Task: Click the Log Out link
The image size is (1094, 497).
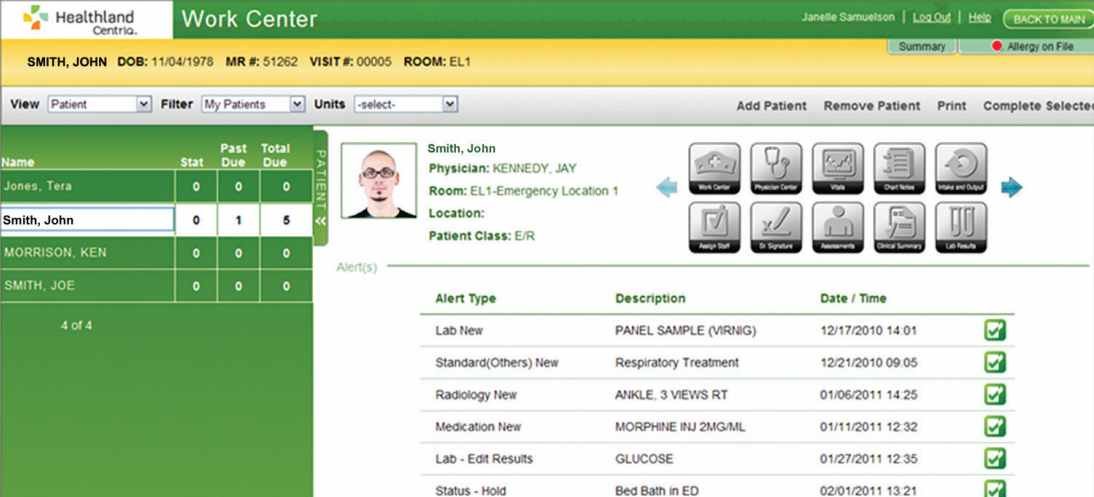Action: pos(931,17)
